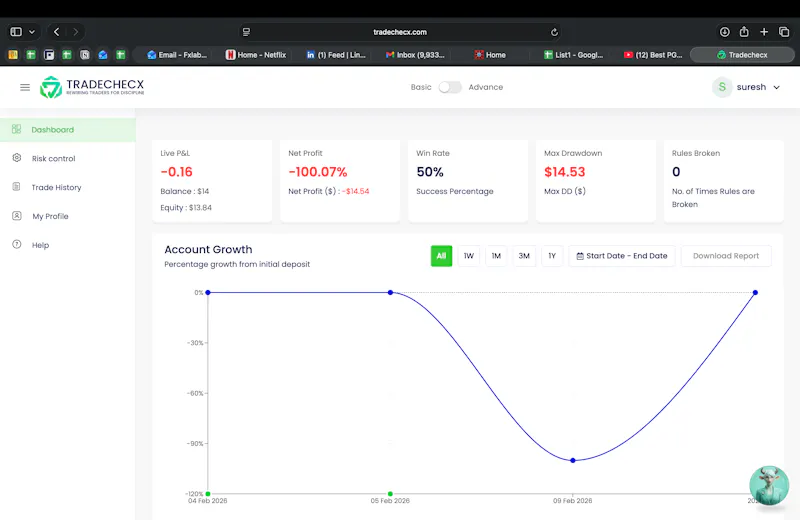Click the Net Profit value -100.07%
800x520 pixels.
click(x=318, y=172)
